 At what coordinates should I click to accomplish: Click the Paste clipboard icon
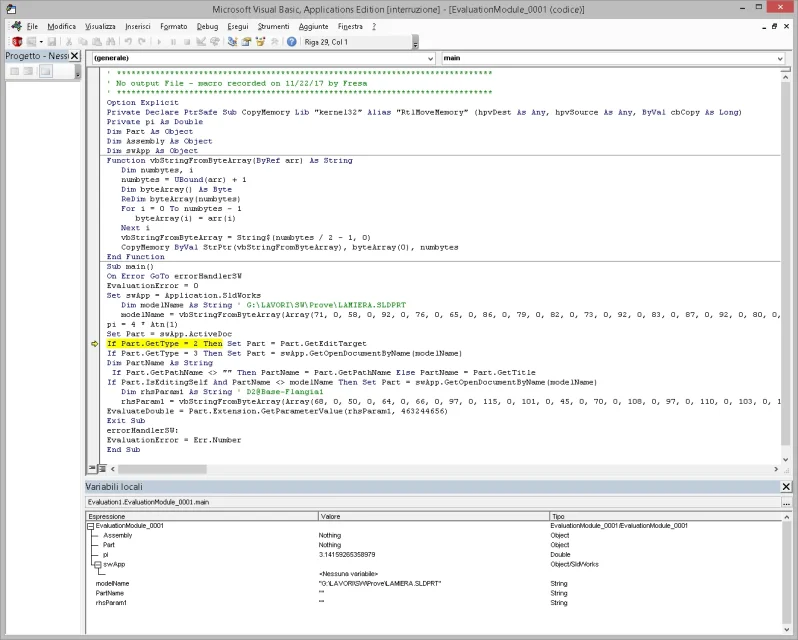[97, 42]
